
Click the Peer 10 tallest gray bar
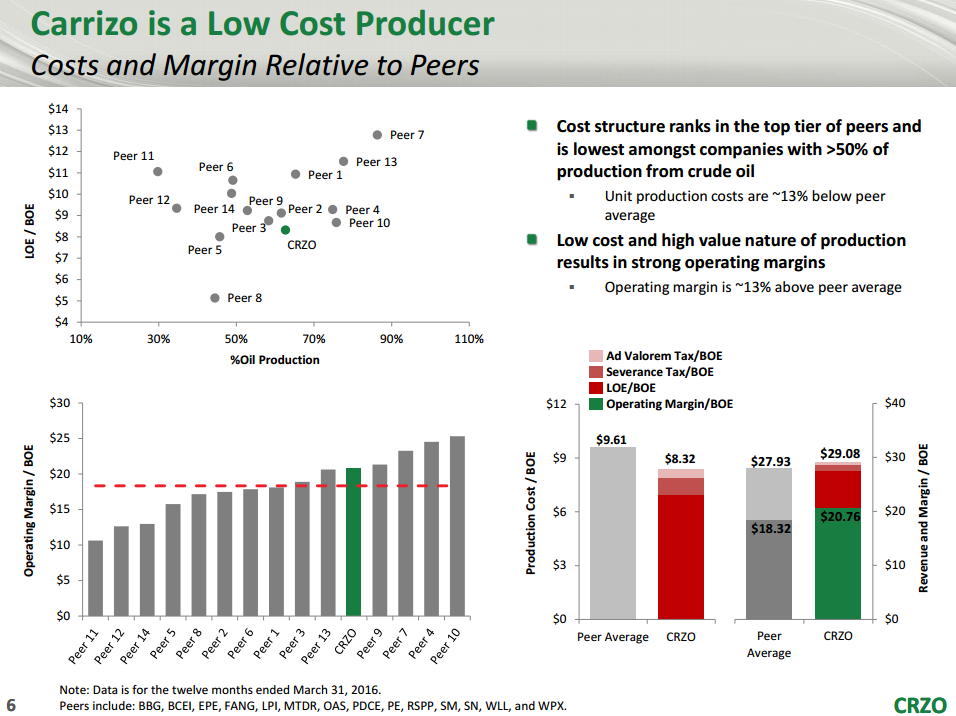(x=457, y=526)
